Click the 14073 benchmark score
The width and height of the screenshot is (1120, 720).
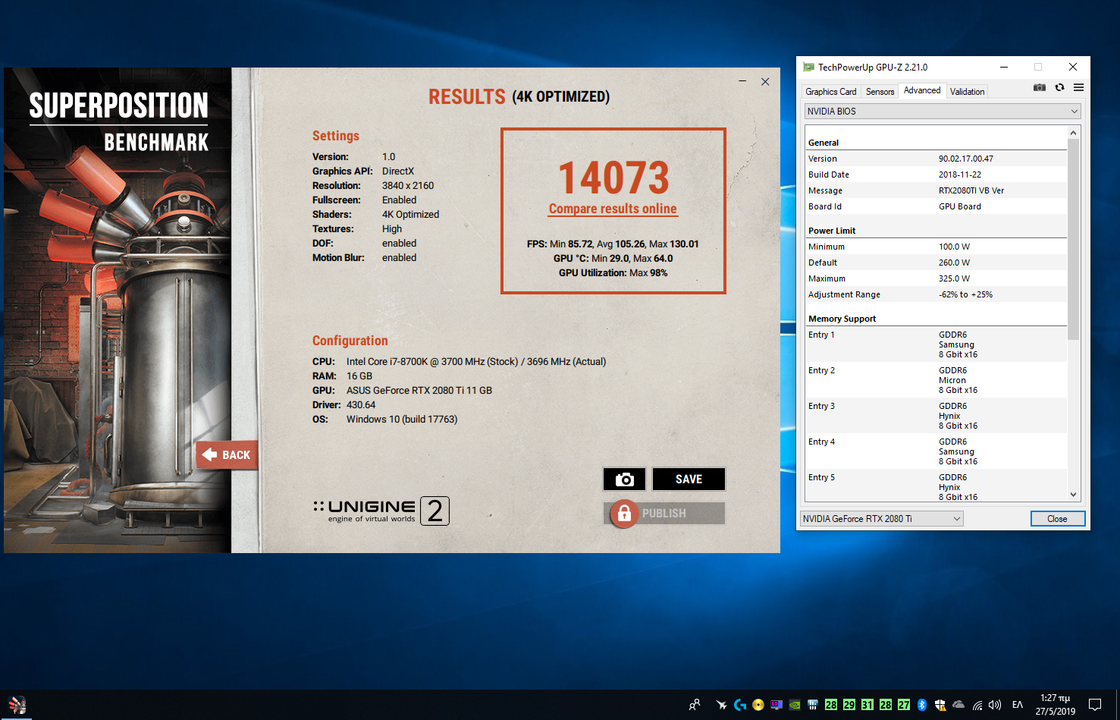pos(614,178)
